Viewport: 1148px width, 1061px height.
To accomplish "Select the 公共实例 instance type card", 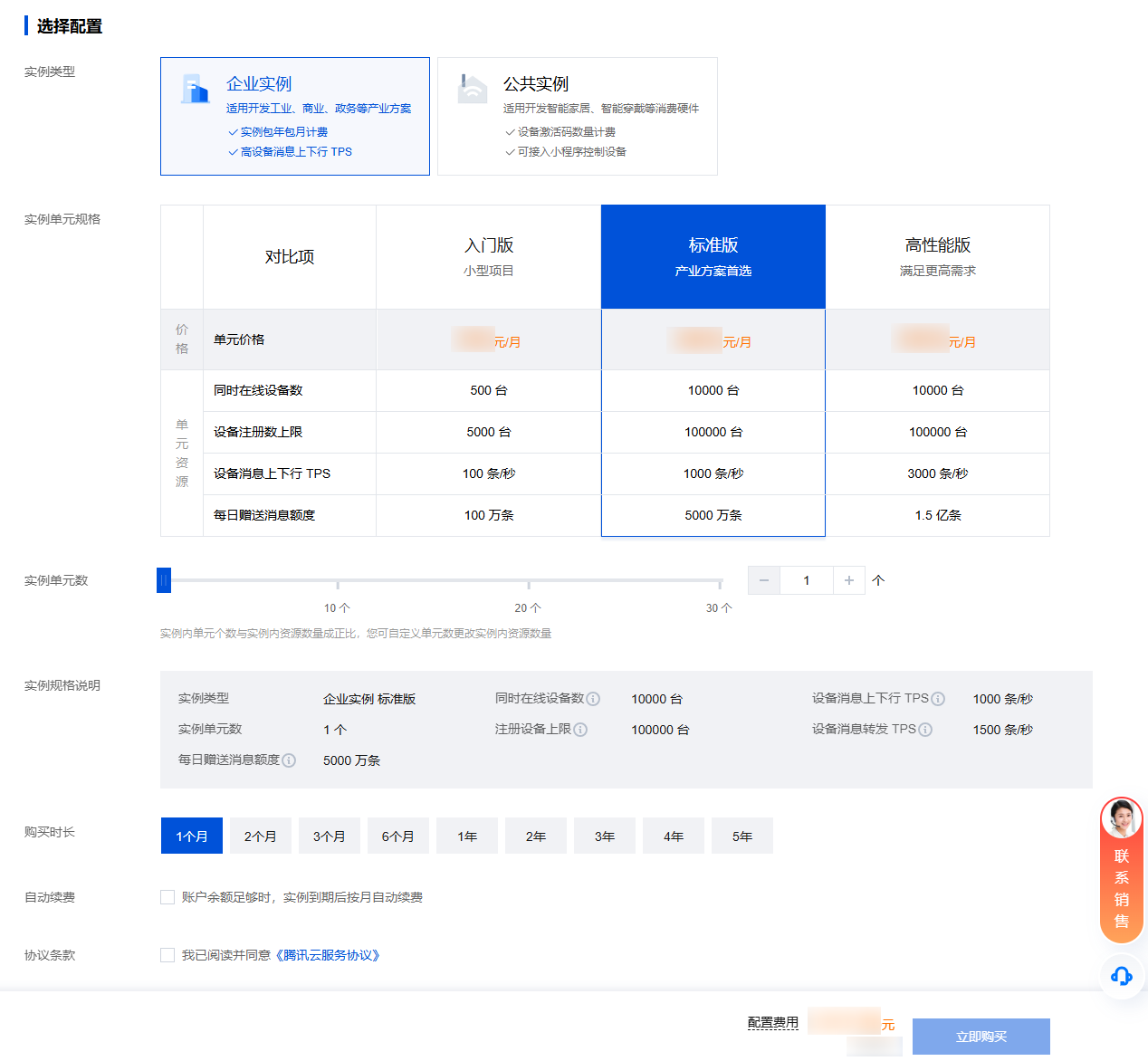I will point(577,116).
